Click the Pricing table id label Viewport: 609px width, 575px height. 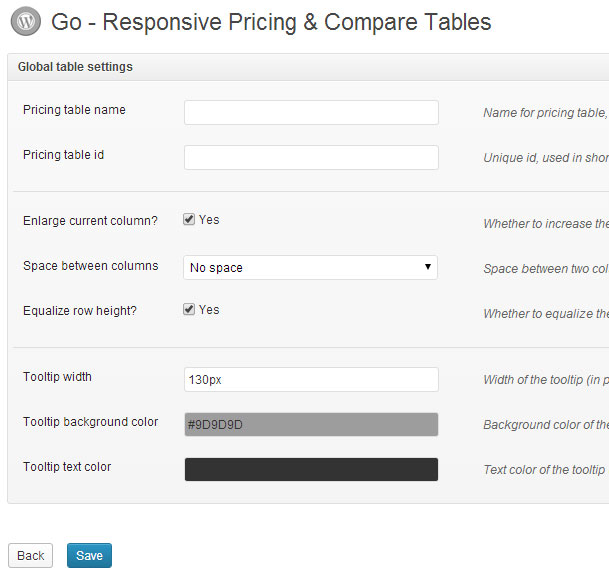pyautogui.click(x=63, y=155)
